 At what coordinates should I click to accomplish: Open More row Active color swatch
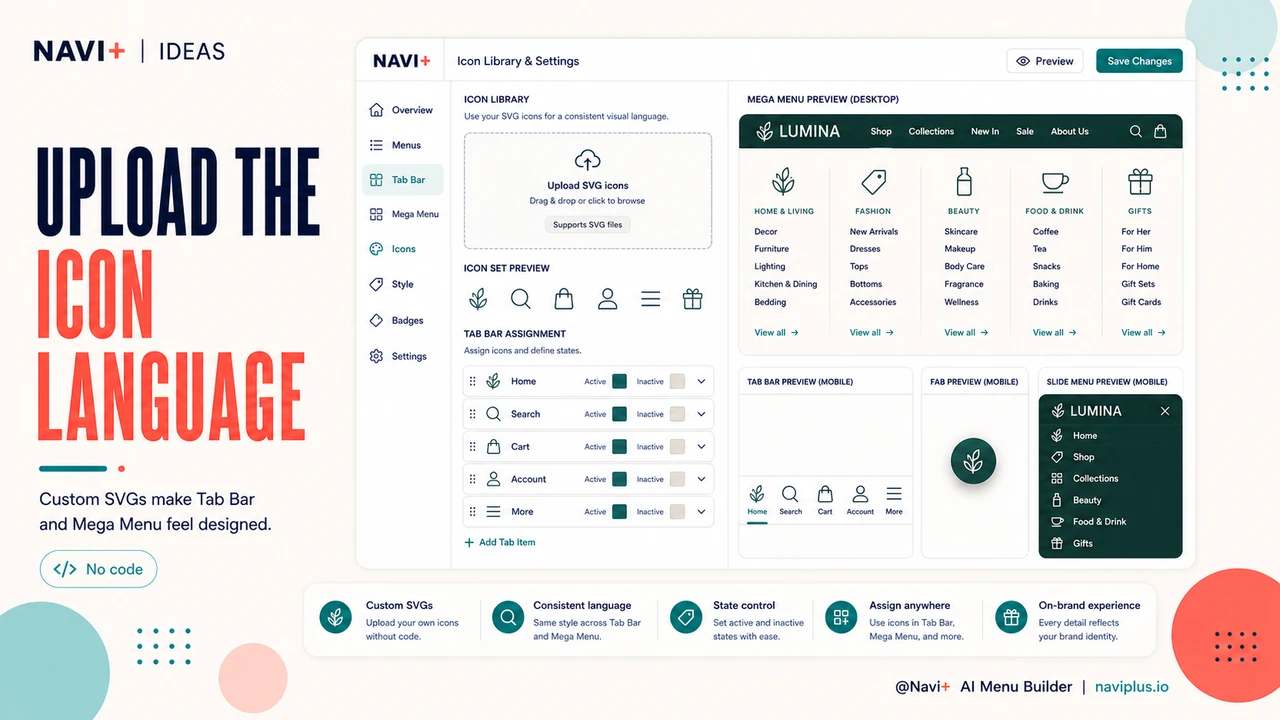click(x=620, y=511)
